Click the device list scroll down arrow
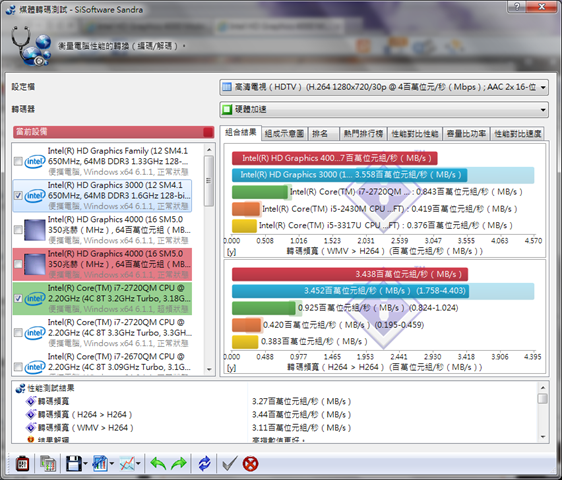The image size is (562, 480). click(x=209, y=370)
